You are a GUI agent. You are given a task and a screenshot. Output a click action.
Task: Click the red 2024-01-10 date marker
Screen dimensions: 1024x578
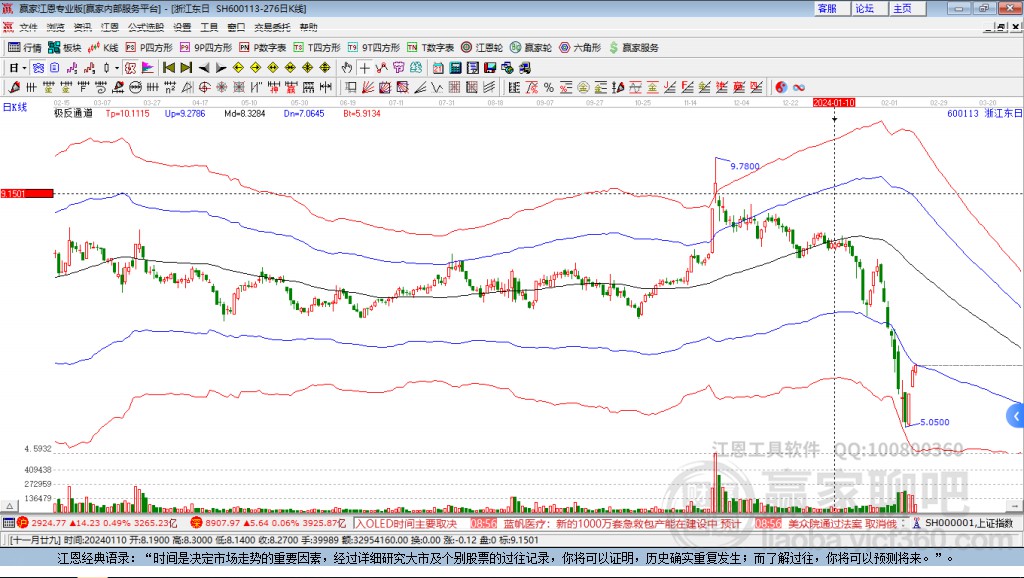(x=833, y=102)
